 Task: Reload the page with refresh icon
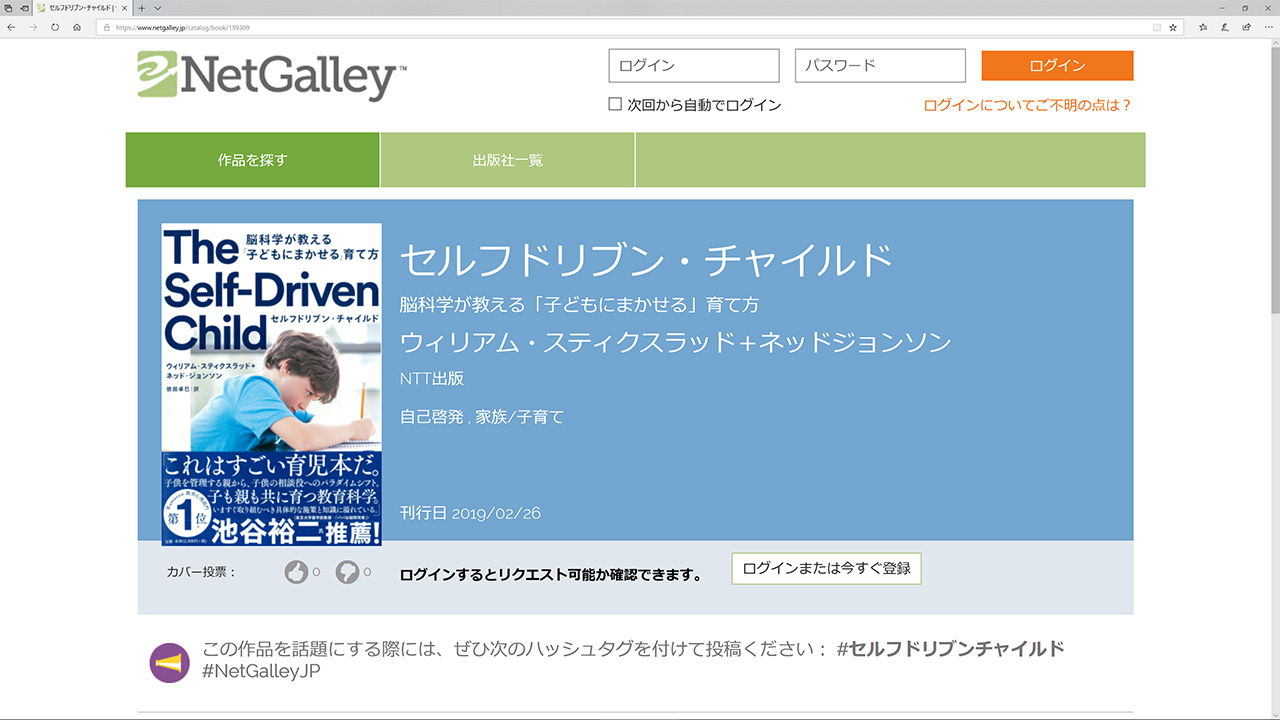(55, 27)
